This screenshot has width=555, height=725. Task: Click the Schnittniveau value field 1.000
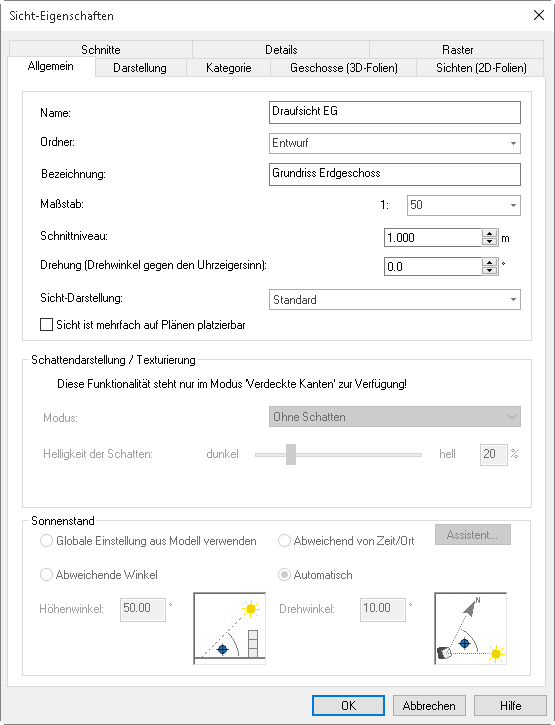pos(433,238)
